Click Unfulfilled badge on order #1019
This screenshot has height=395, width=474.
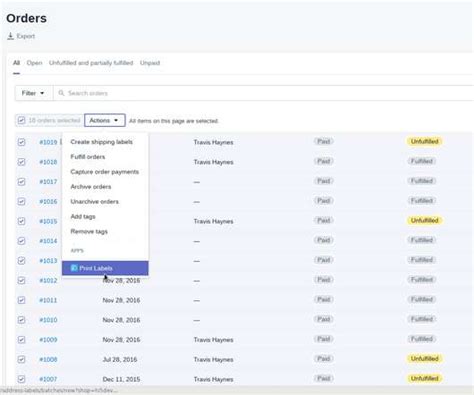424,141
